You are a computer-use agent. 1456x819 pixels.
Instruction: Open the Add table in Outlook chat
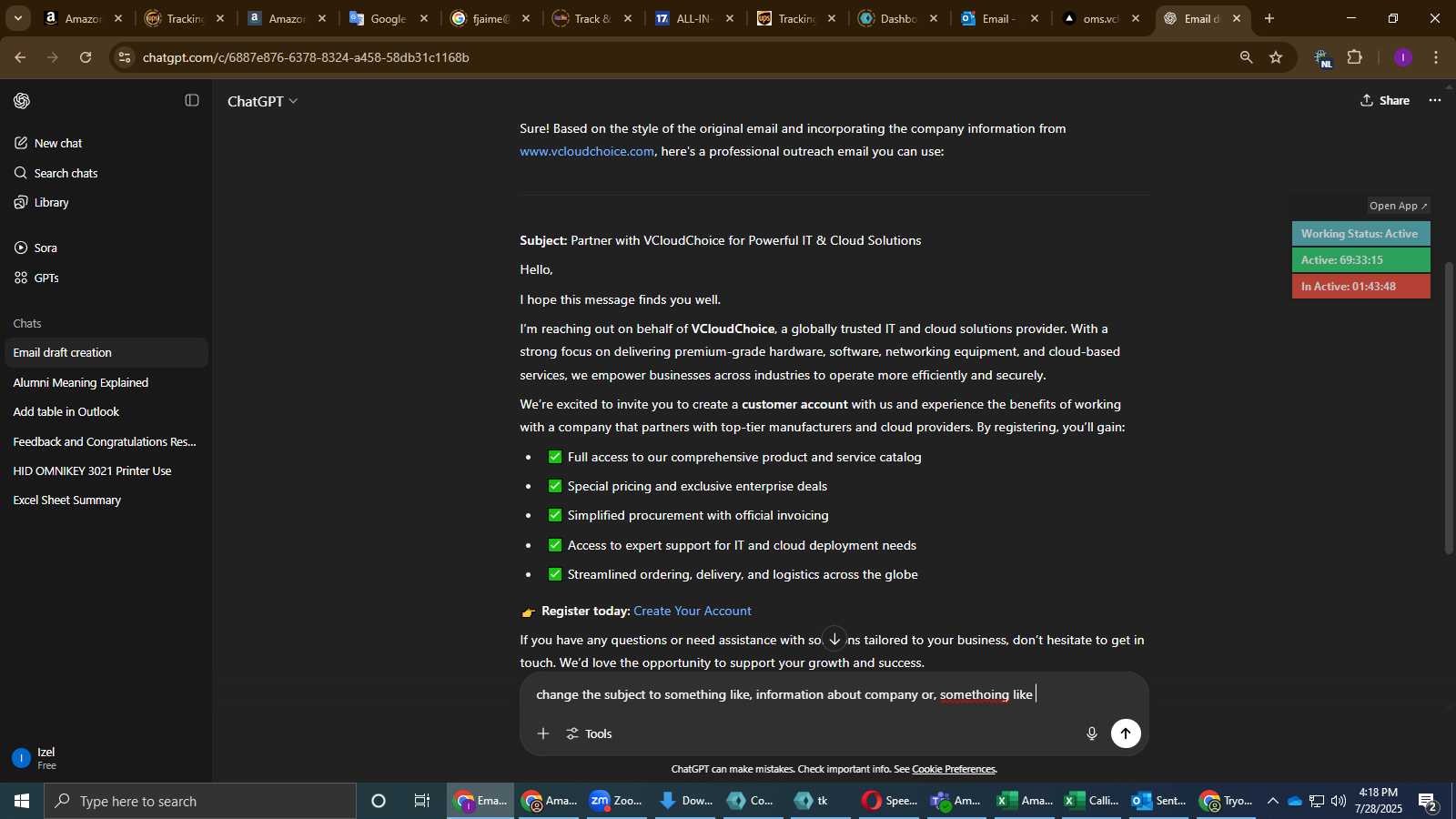click(106, 411)
